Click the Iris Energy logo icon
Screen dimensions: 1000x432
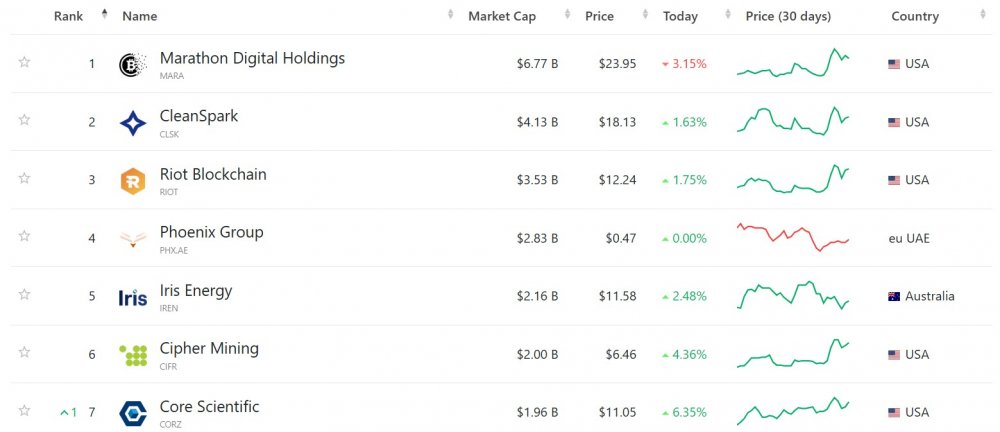pos(133,297)
